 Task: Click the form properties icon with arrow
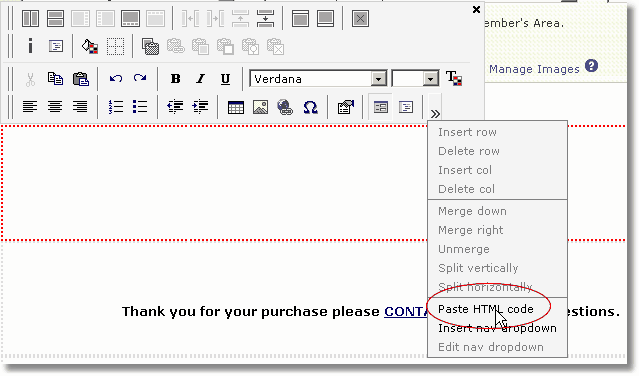[346, 107]
